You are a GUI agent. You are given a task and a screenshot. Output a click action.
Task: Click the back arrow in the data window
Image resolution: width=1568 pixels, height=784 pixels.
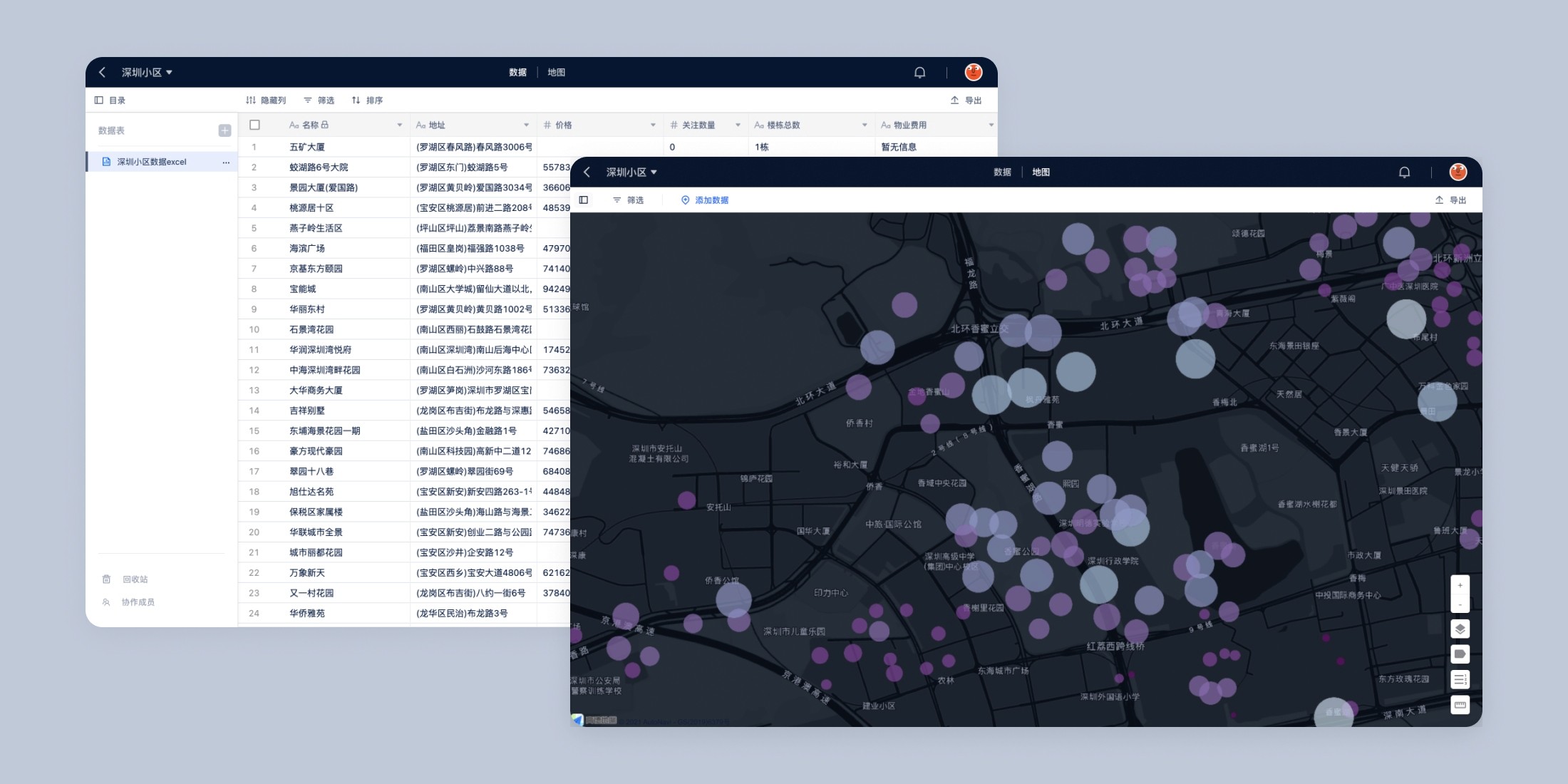[103, 73]
